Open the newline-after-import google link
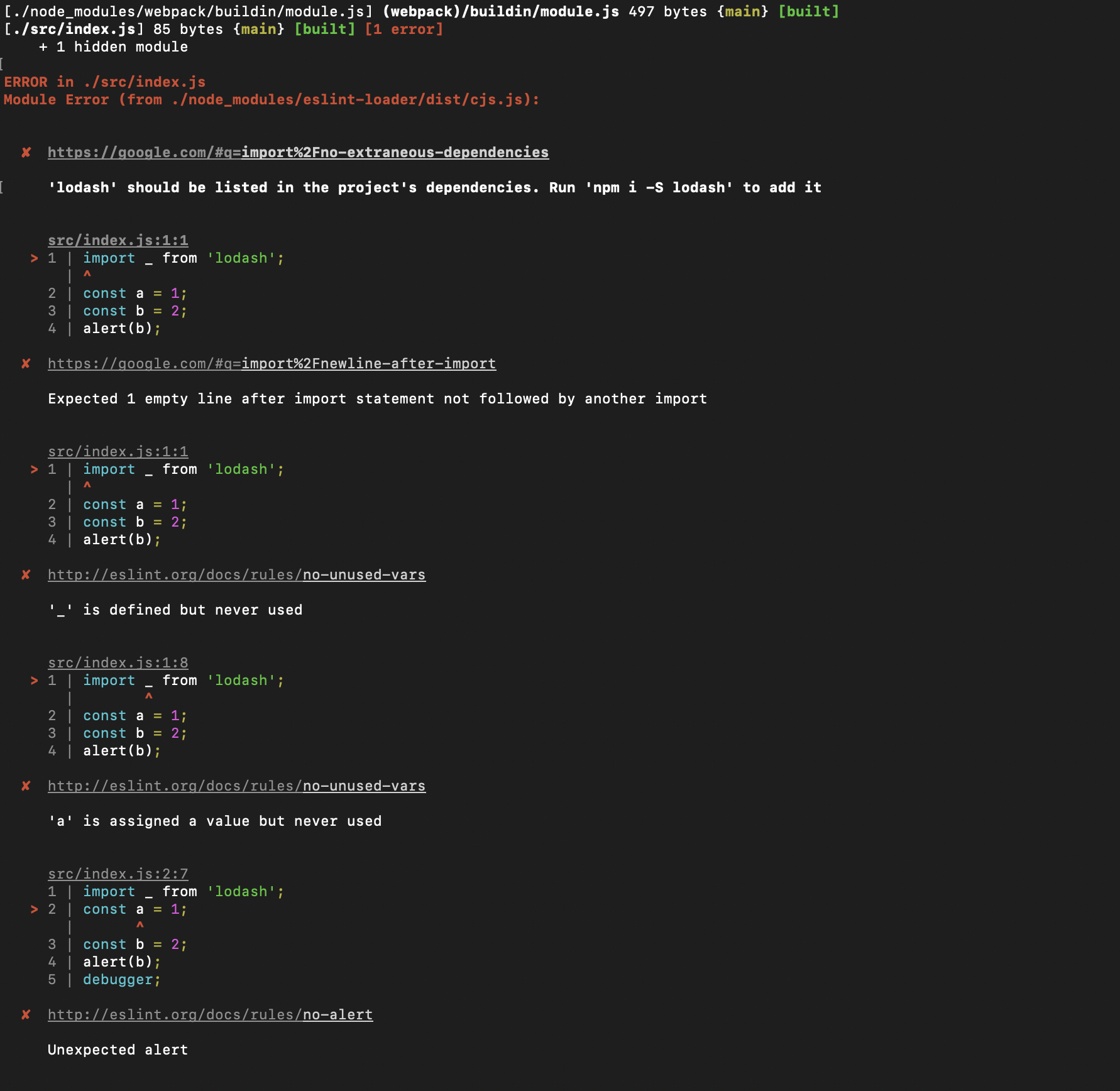This screenshot has height=1091, width=1120. (272, 363)
